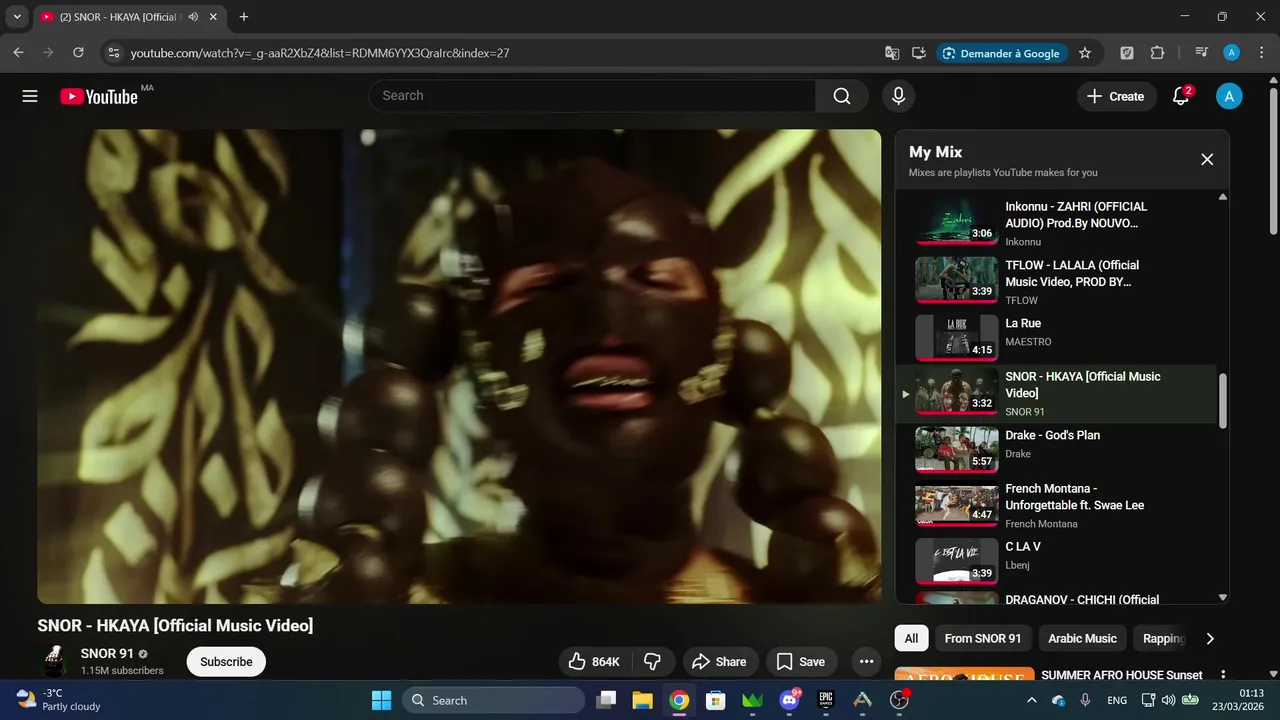
Task: Open Epic Games Launcher from taskbar
Action: coord(826,700)
